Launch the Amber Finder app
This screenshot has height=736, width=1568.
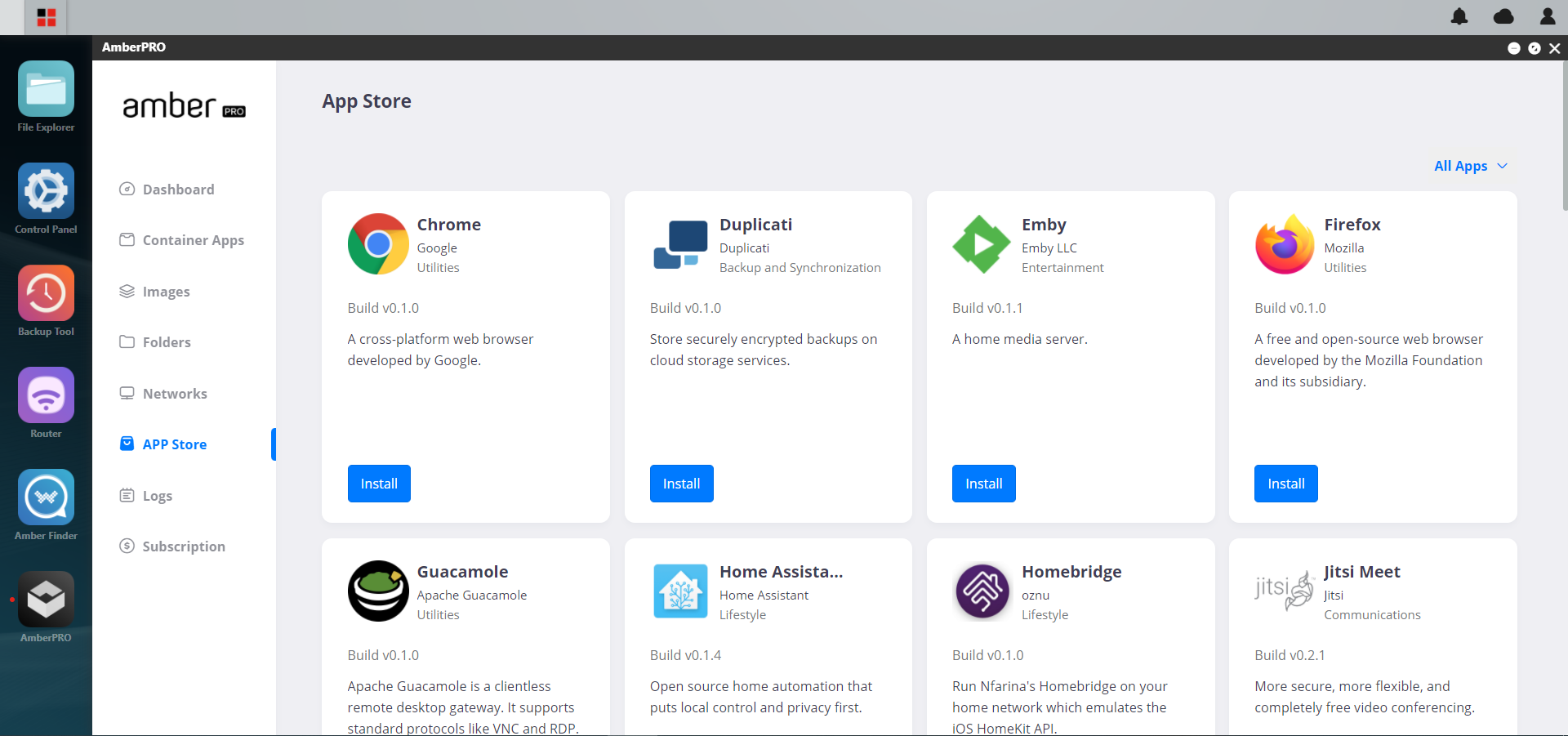coord(46,497)
